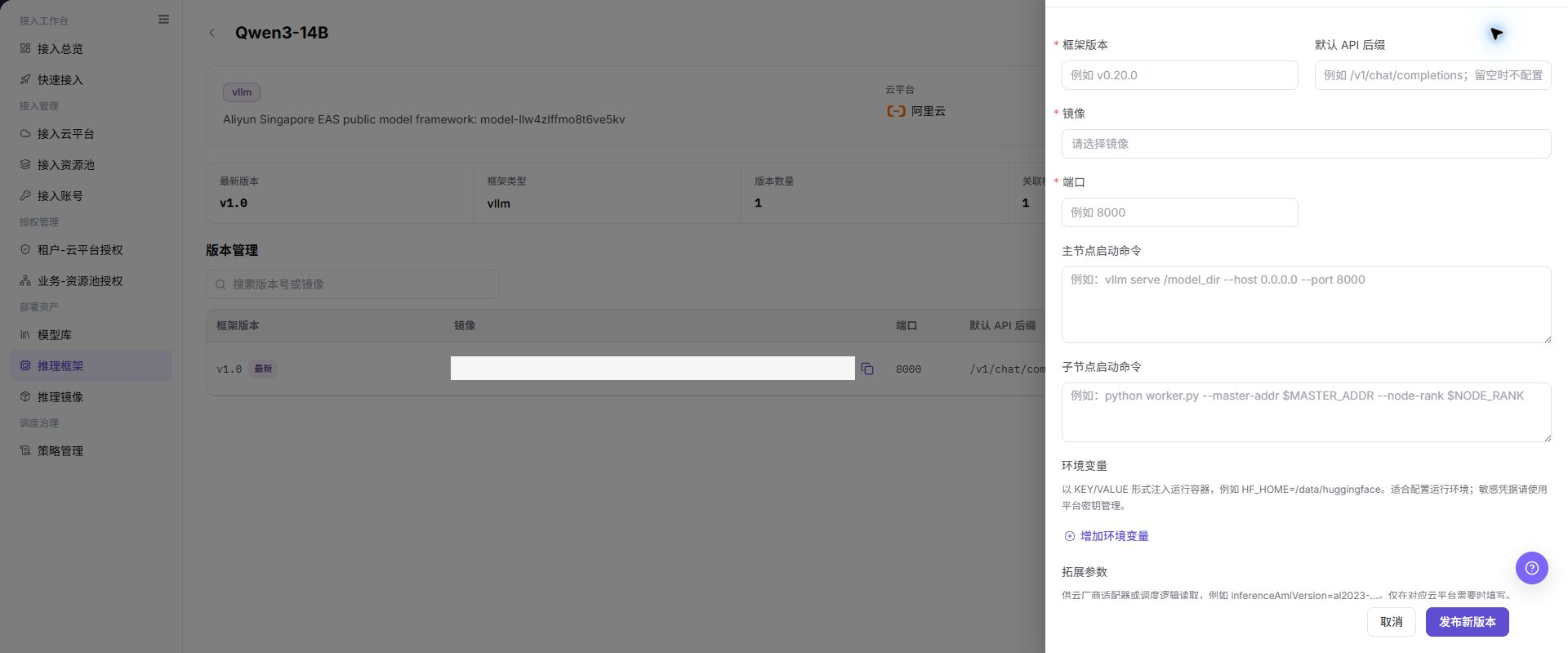Open 业务-资源池授权 page

click(x=91, y=281)
